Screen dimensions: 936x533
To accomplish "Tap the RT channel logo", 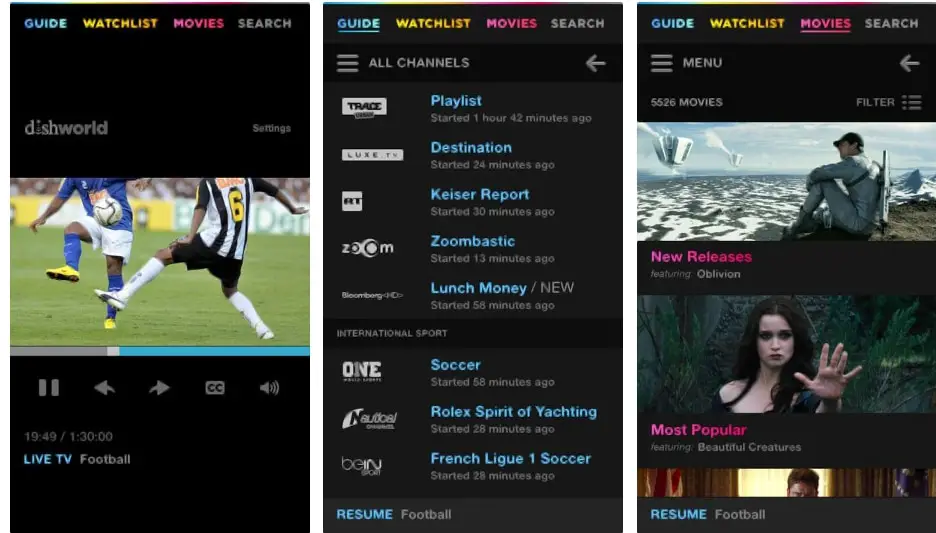I will 352,201.
